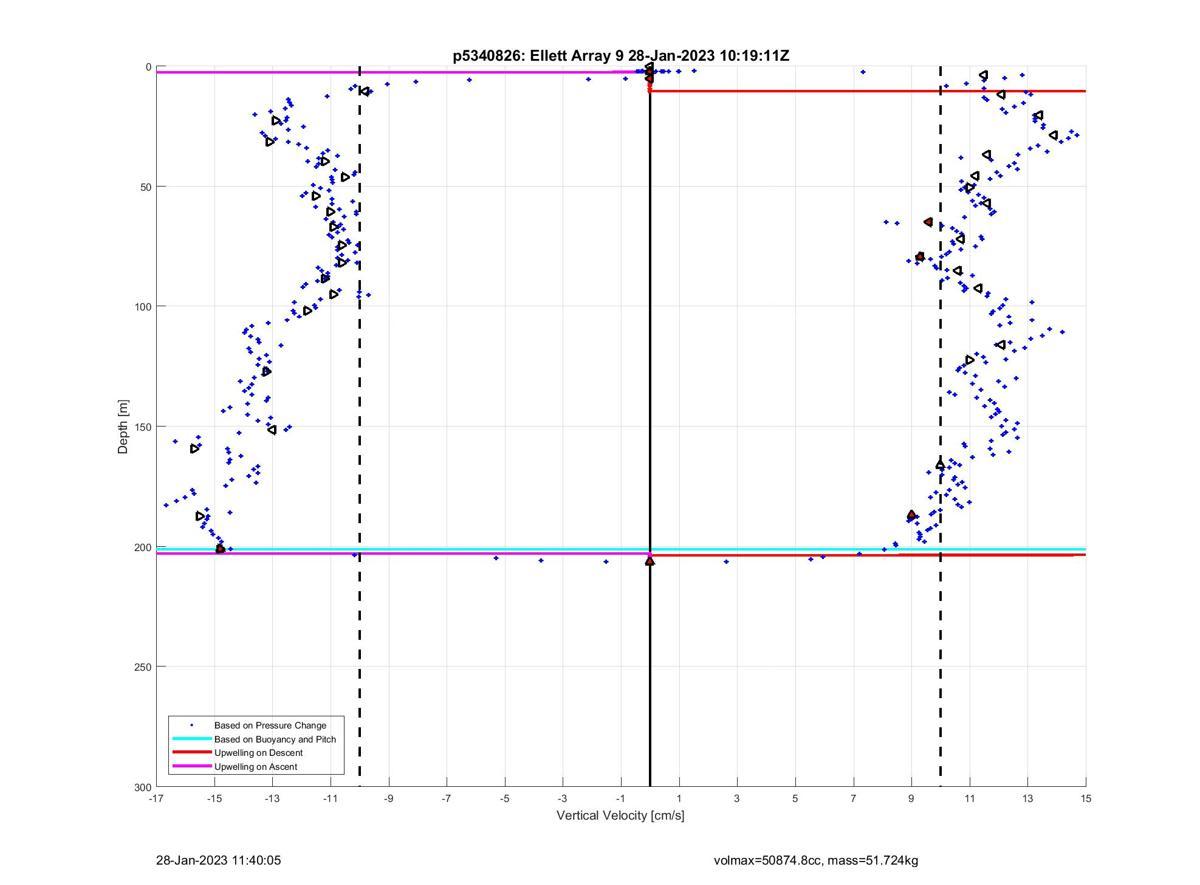Image resolution: width=1200 pixels, height=885 pixels.
Task: Click the depth tick label 150
Action: coord(142,427)
